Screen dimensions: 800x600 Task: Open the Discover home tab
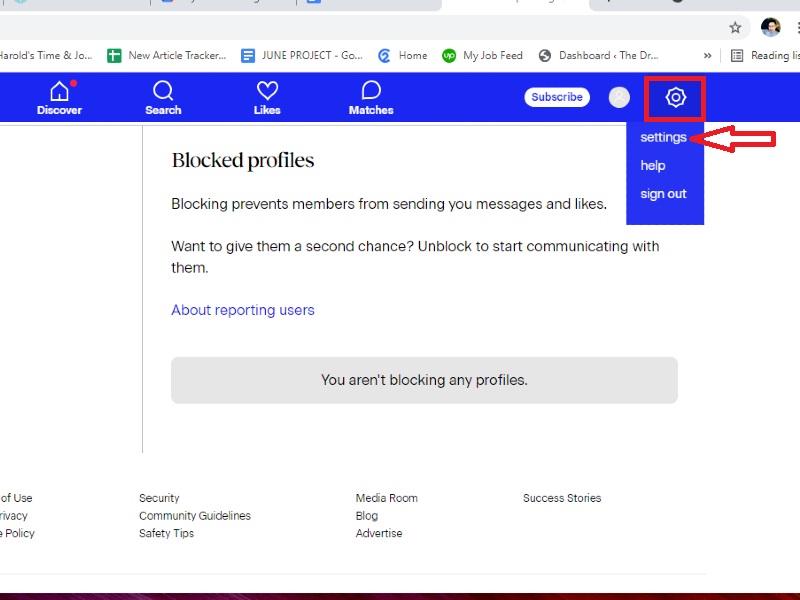click(x=59, y=98)
